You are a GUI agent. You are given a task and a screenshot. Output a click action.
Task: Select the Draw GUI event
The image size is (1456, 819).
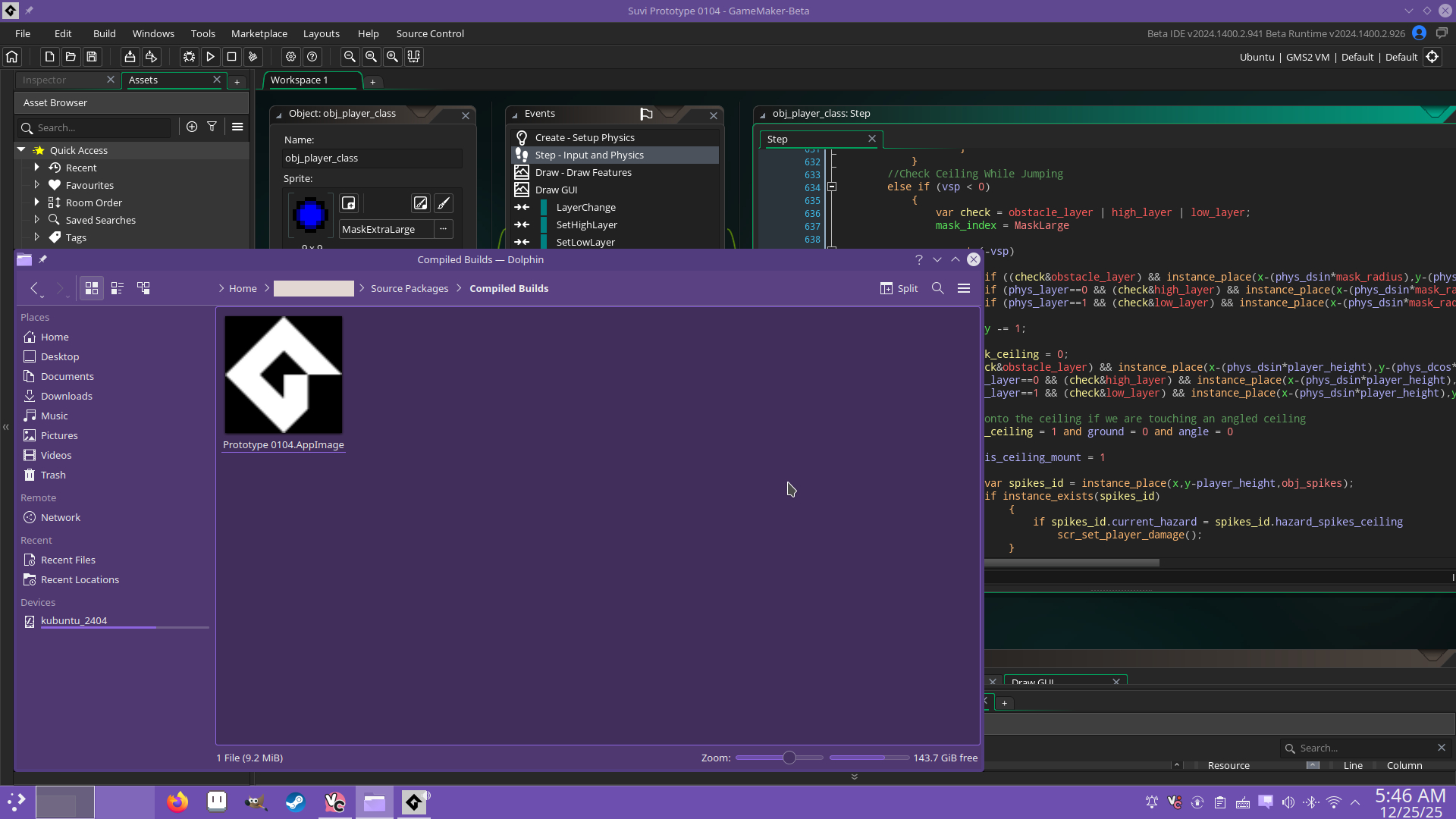coord(556,190)
